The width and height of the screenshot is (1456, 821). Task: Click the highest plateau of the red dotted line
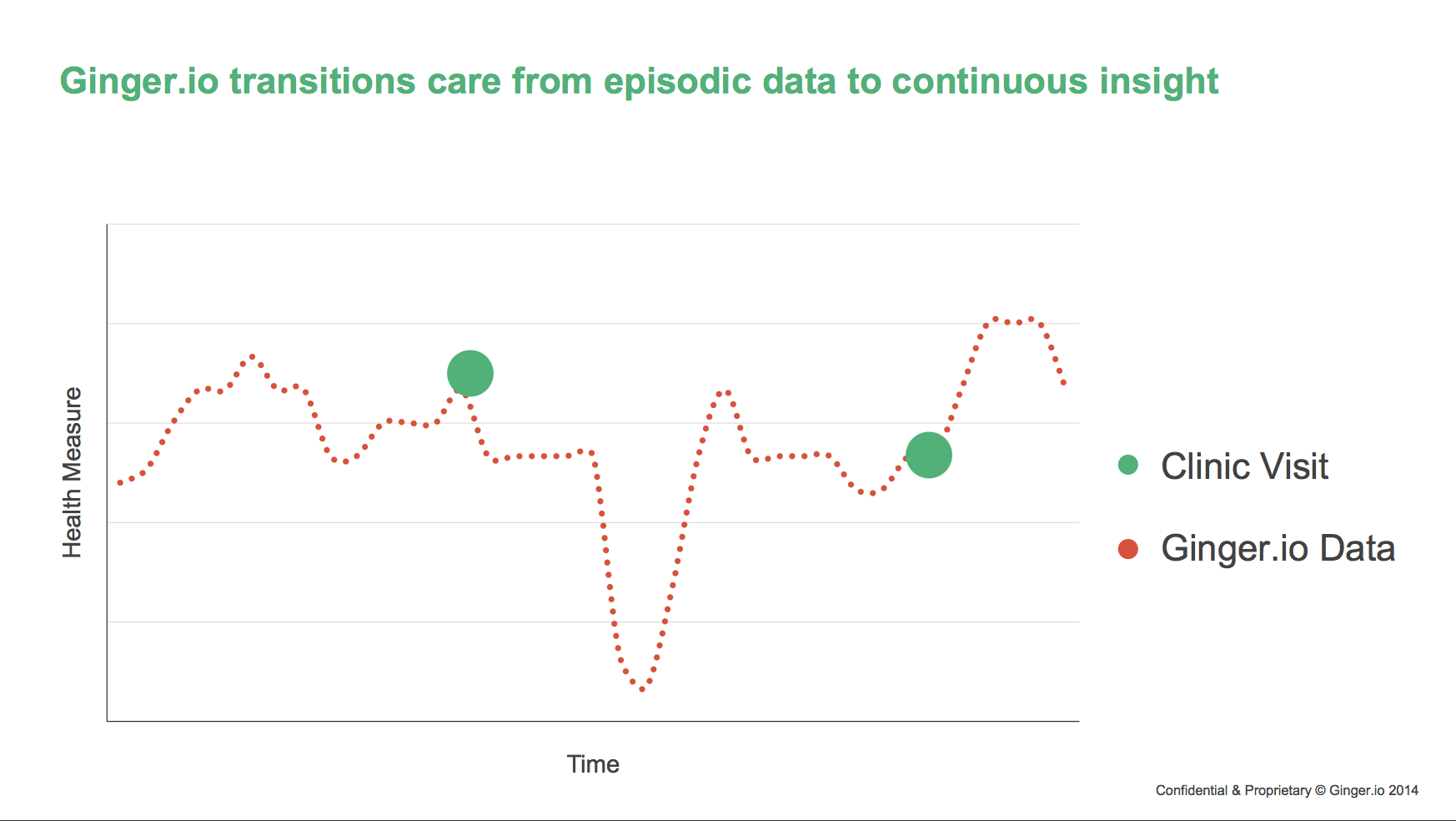[1013, 321]
